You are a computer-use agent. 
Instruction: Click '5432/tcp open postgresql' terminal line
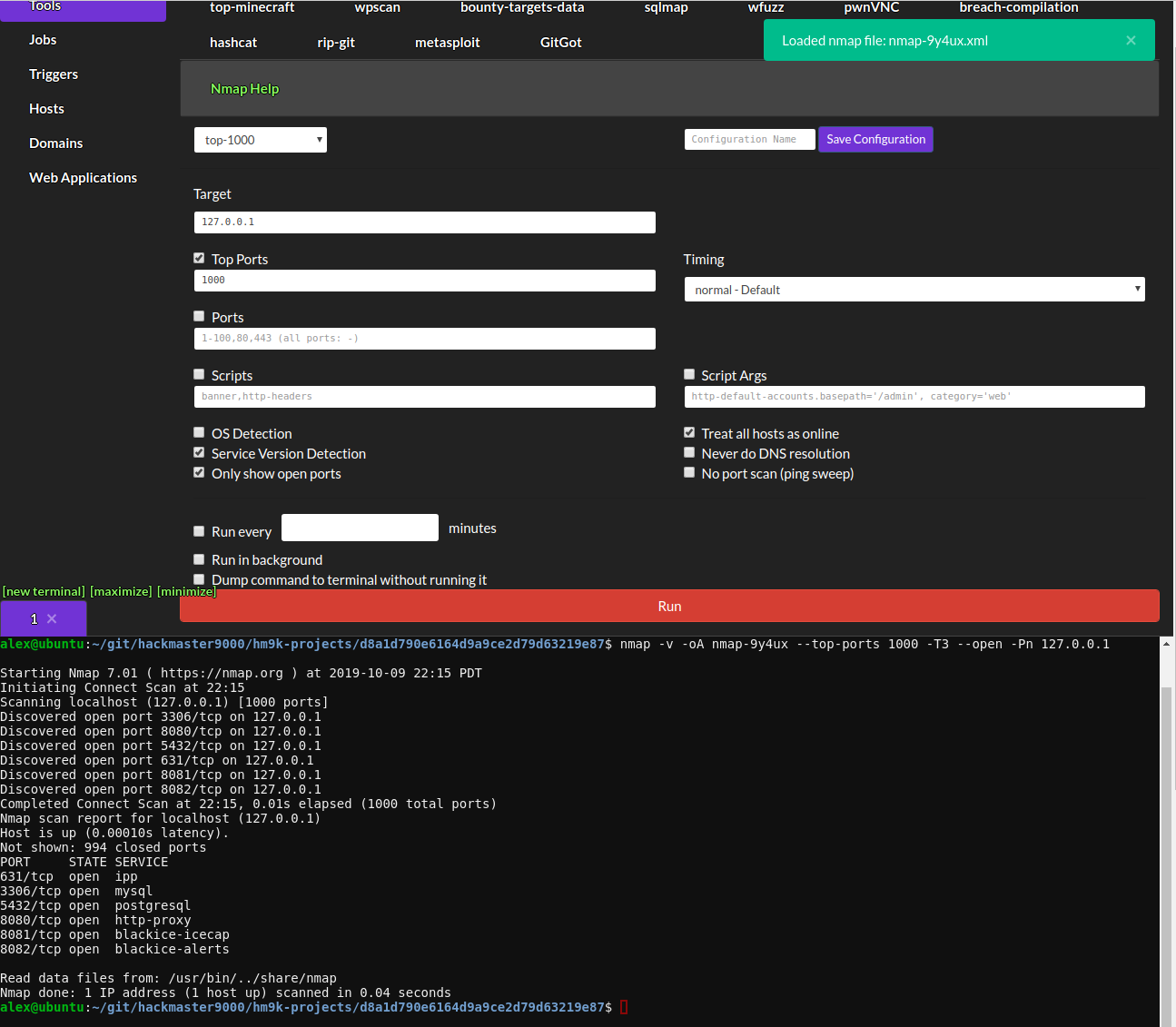95,905
